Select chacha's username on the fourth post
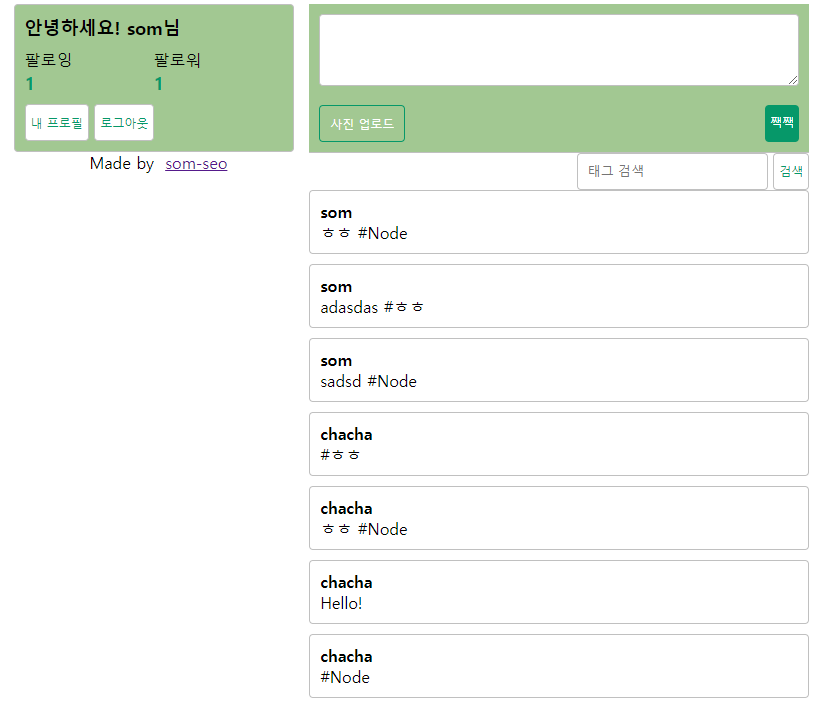829x705 pixels. point(346,434)
